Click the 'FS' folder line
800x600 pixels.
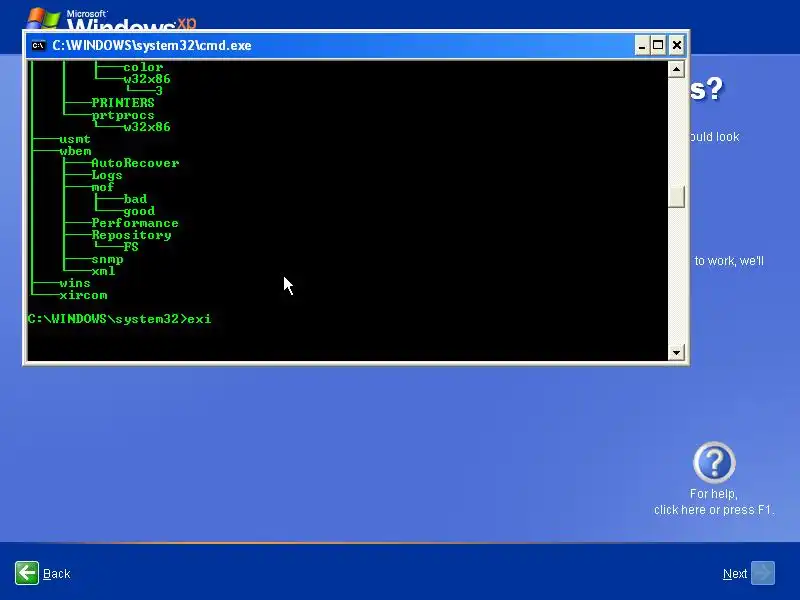(x=131, y=247)
